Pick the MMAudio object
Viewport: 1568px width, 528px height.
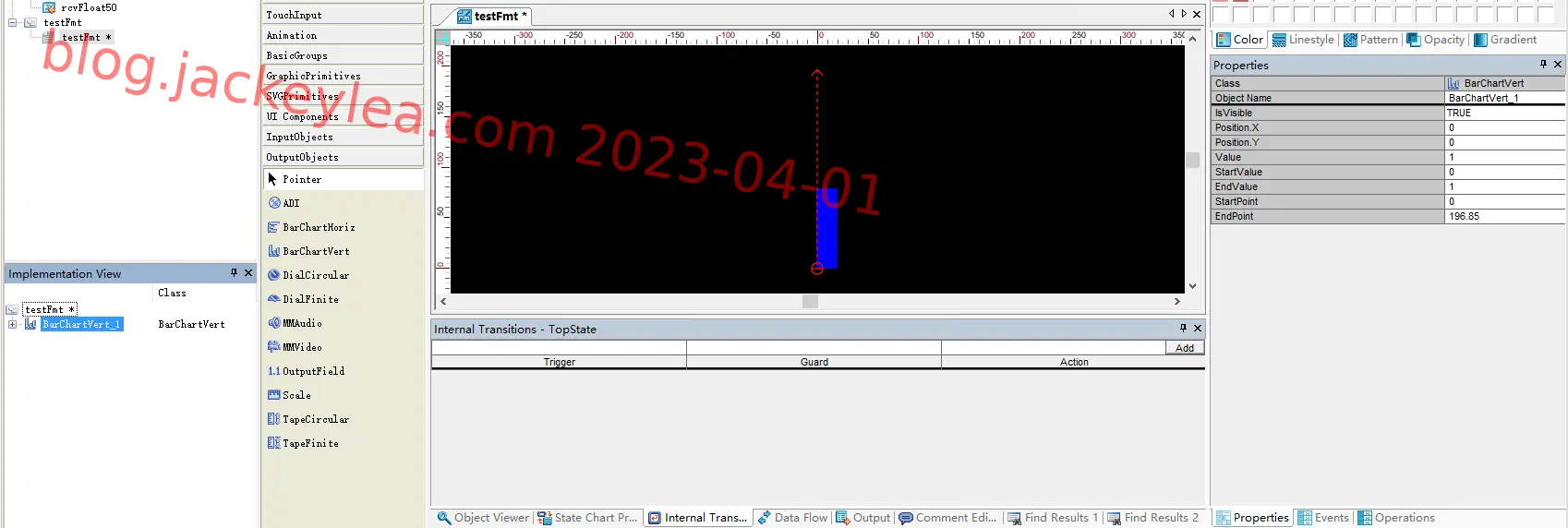point(295,323)
